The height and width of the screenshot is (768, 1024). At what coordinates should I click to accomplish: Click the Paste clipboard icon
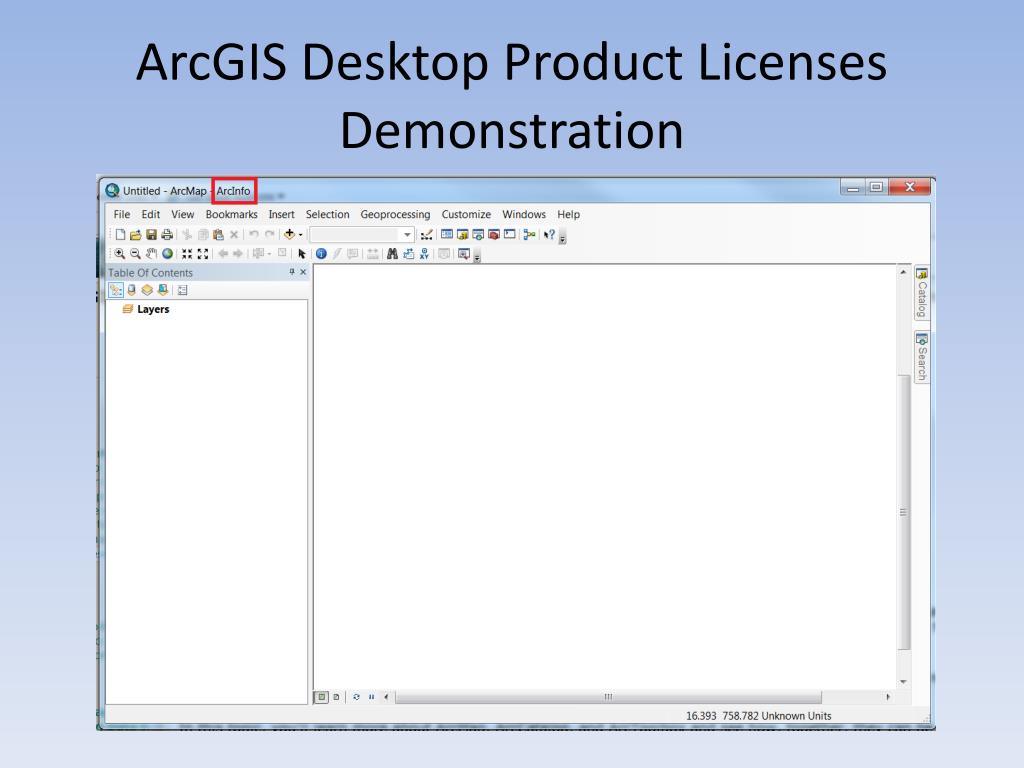coord(218,234)
